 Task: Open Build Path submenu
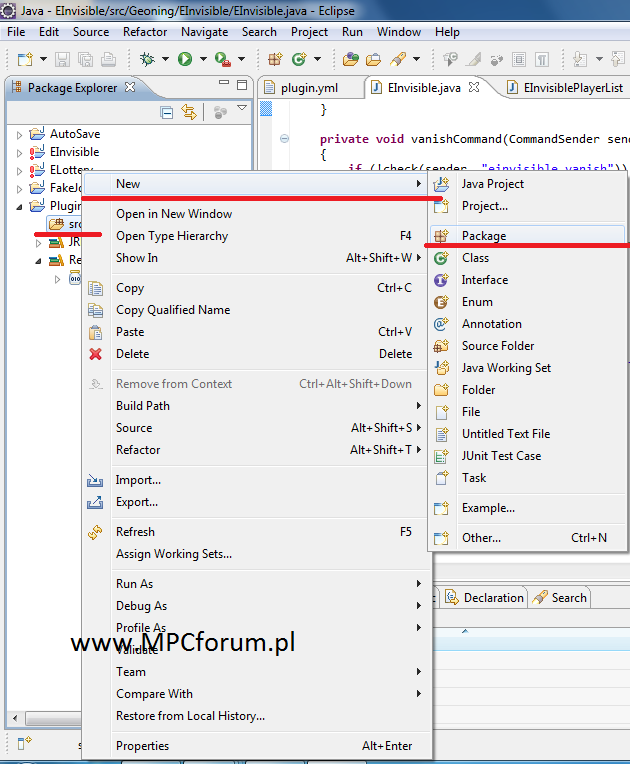click(x=257, y=406)
